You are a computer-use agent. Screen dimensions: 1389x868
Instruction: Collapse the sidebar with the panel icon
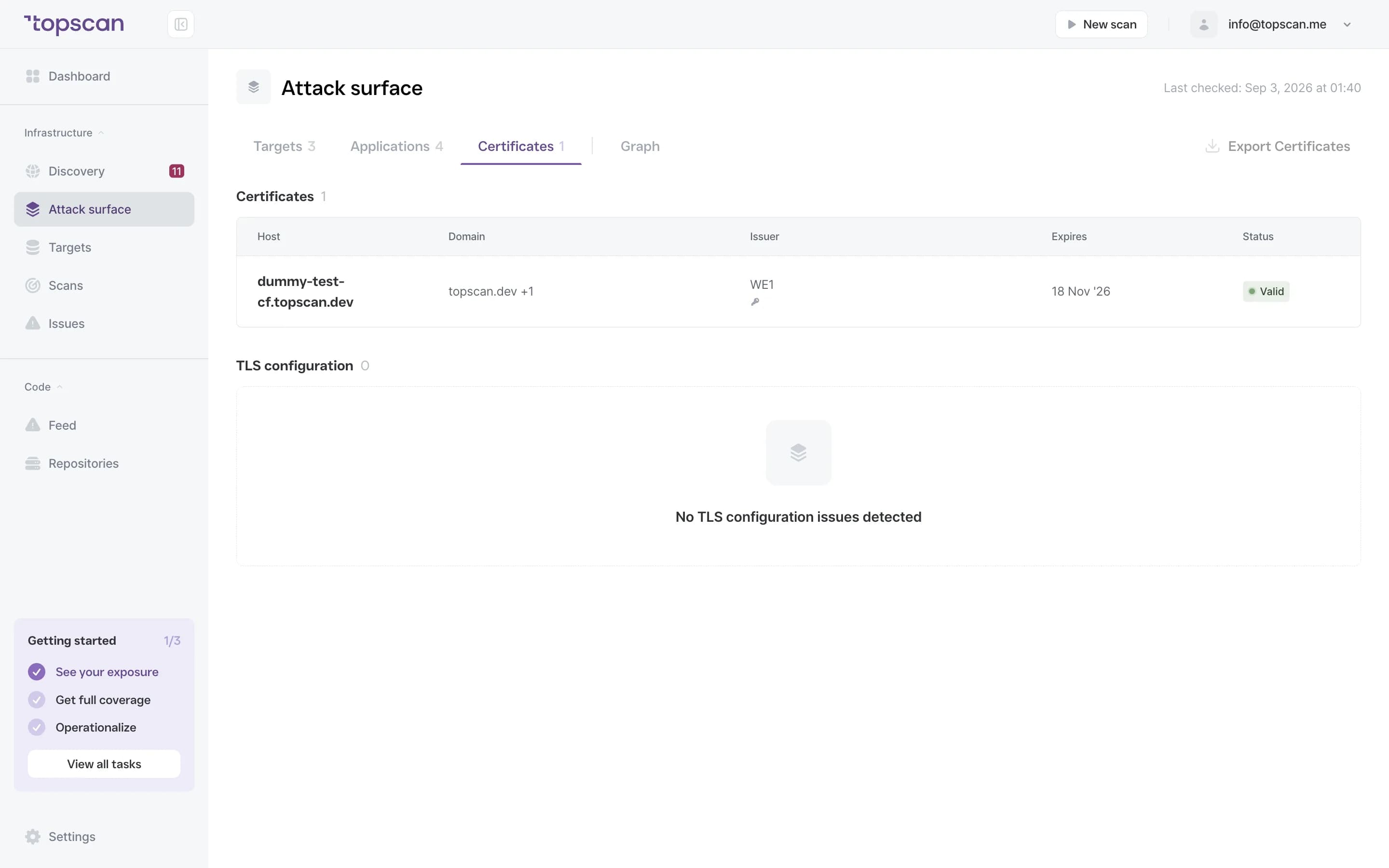click(x=181, y=24)
